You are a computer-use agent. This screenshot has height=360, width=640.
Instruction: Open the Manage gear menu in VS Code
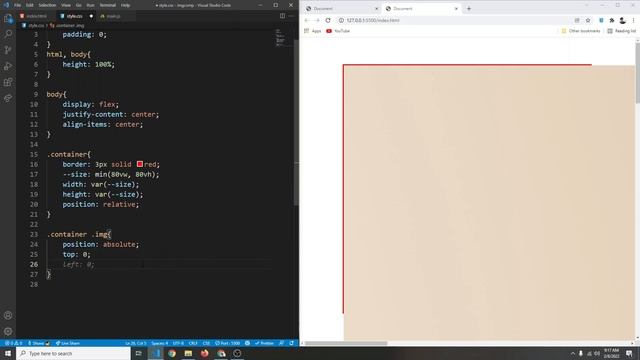[x=8, y=331]
